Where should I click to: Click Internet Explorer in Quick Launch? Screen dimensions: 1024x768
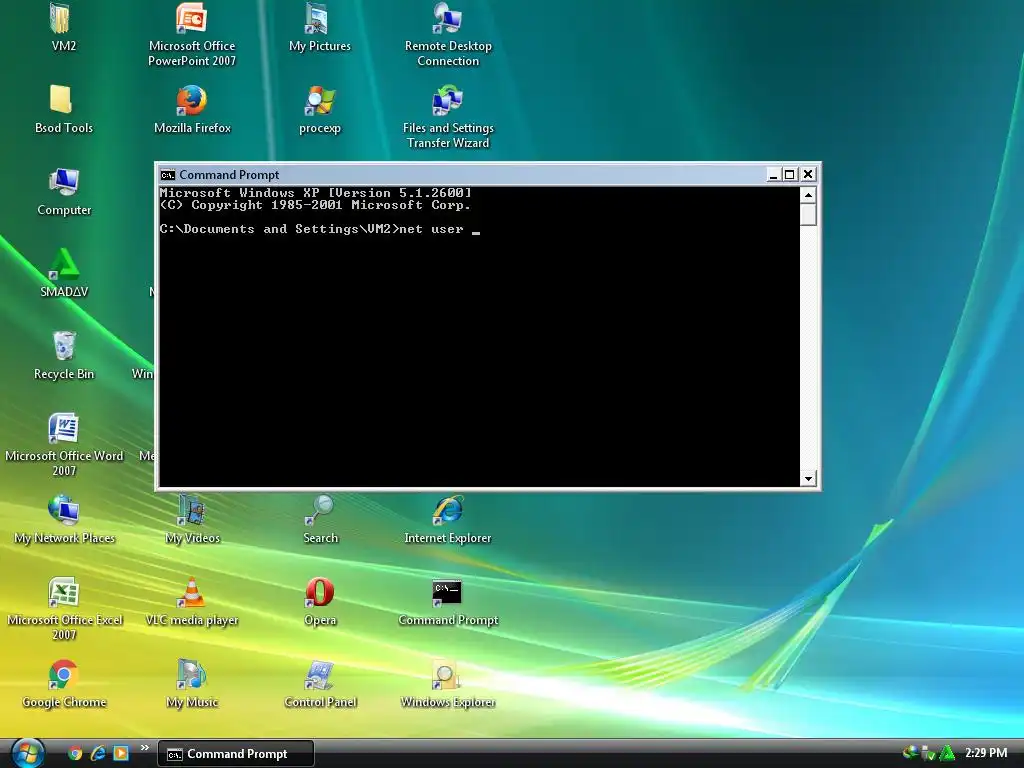tap(98, 753)
